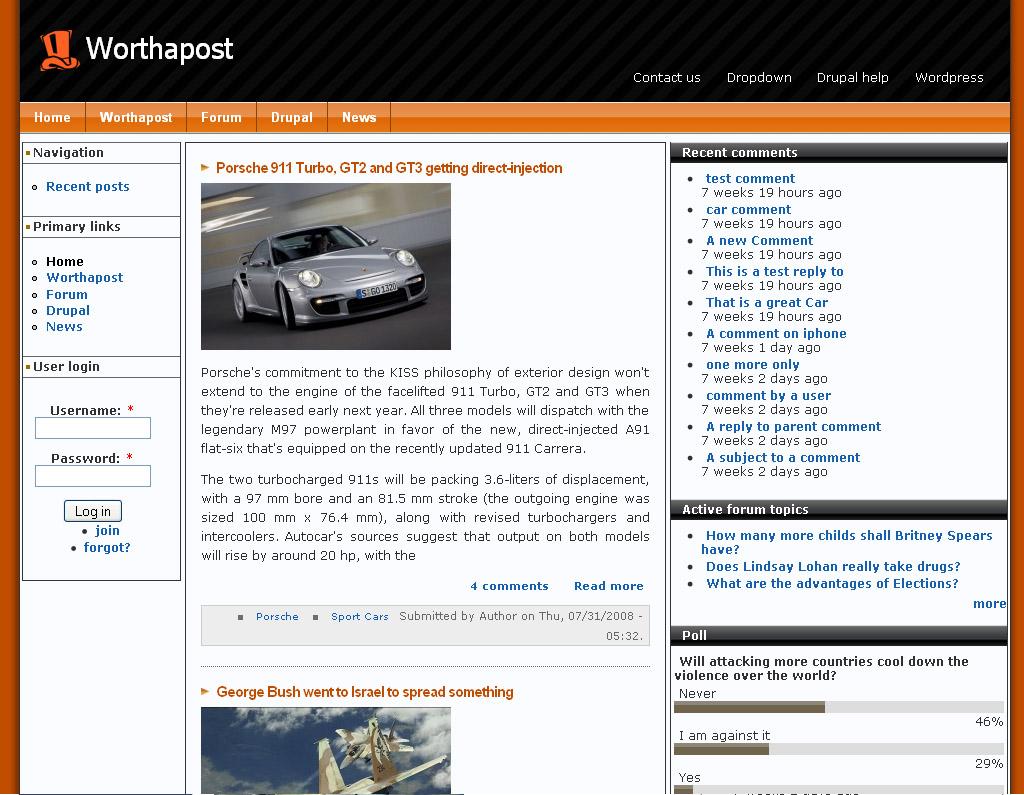Follow the Read more link on the Porsche article

[609, 586]
